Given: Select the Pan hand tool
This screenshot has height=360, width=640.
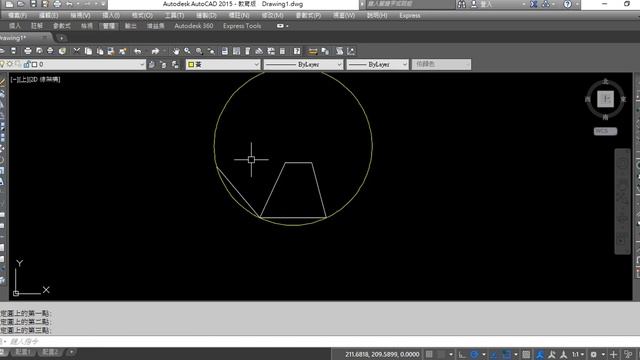Looking at the screenshot, I should coord(176,51).
